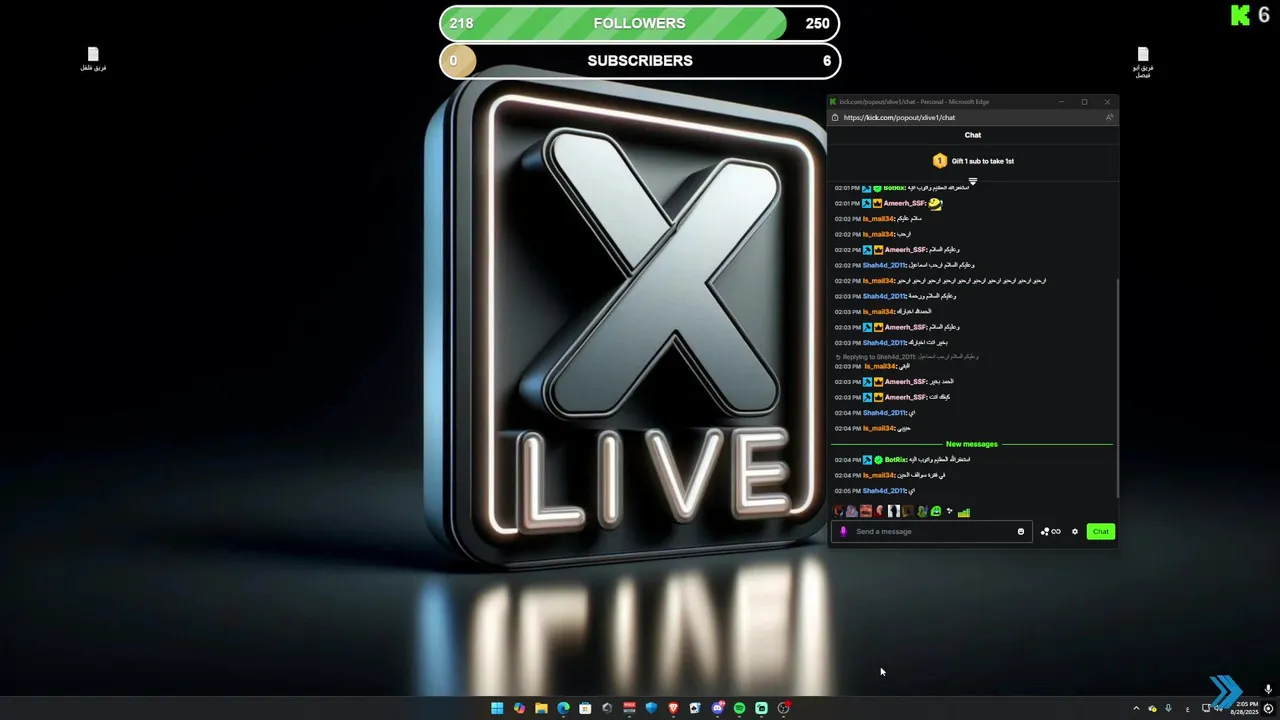Image resolution: width=1280 pixels, height=720 pixels.
Task: Insert the green bar-chart emote
Action: pyautogui.click(x=964, y=512)
